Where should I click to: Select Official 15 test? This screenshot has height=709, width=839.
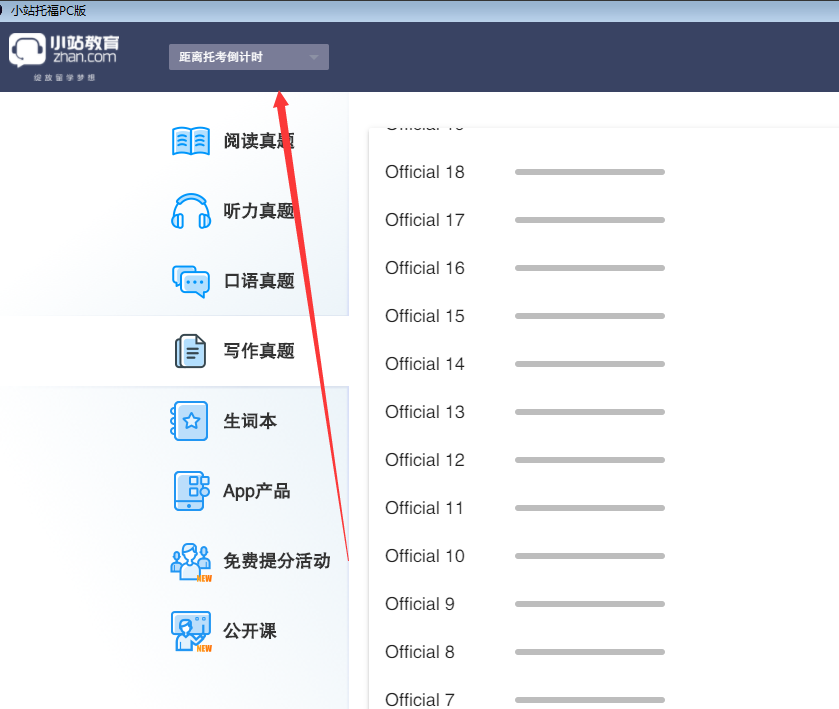click(425, 316)
